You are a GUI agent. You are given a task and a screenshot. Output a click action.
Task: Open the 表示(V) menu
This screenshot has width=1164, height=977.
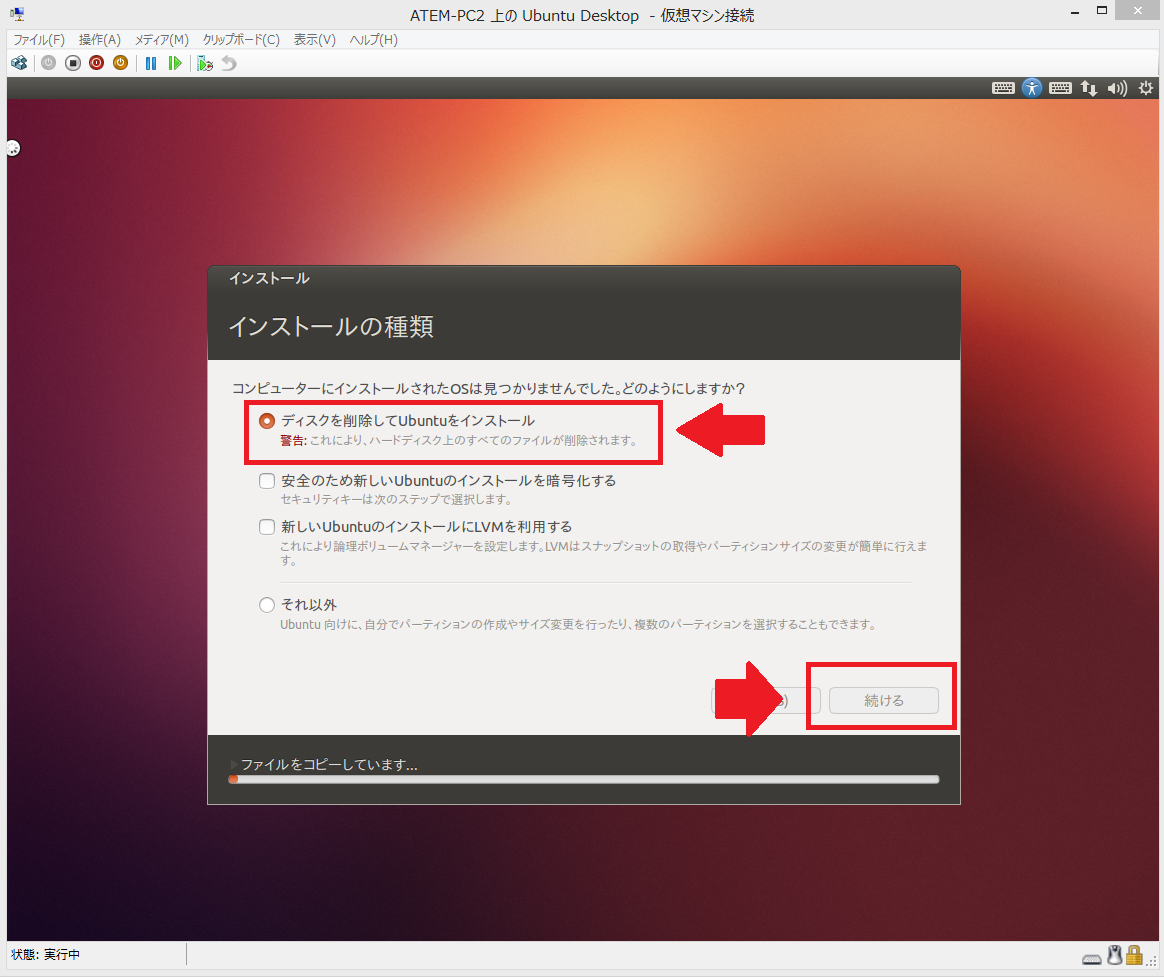(x=315, y=39)
